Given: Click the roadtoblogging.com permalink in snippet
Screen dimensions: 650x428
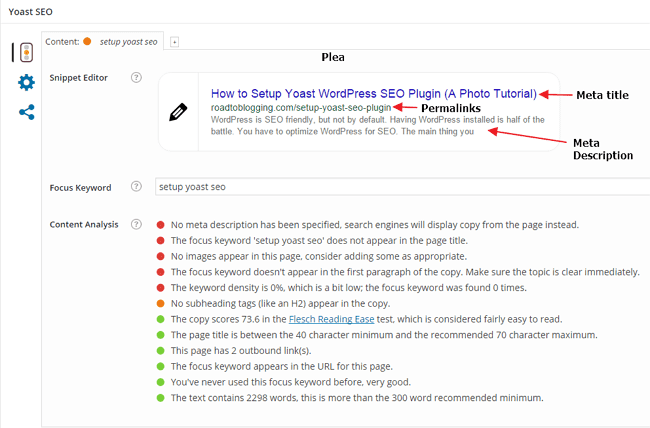Looking at the screenshot, I should point(301,108).
